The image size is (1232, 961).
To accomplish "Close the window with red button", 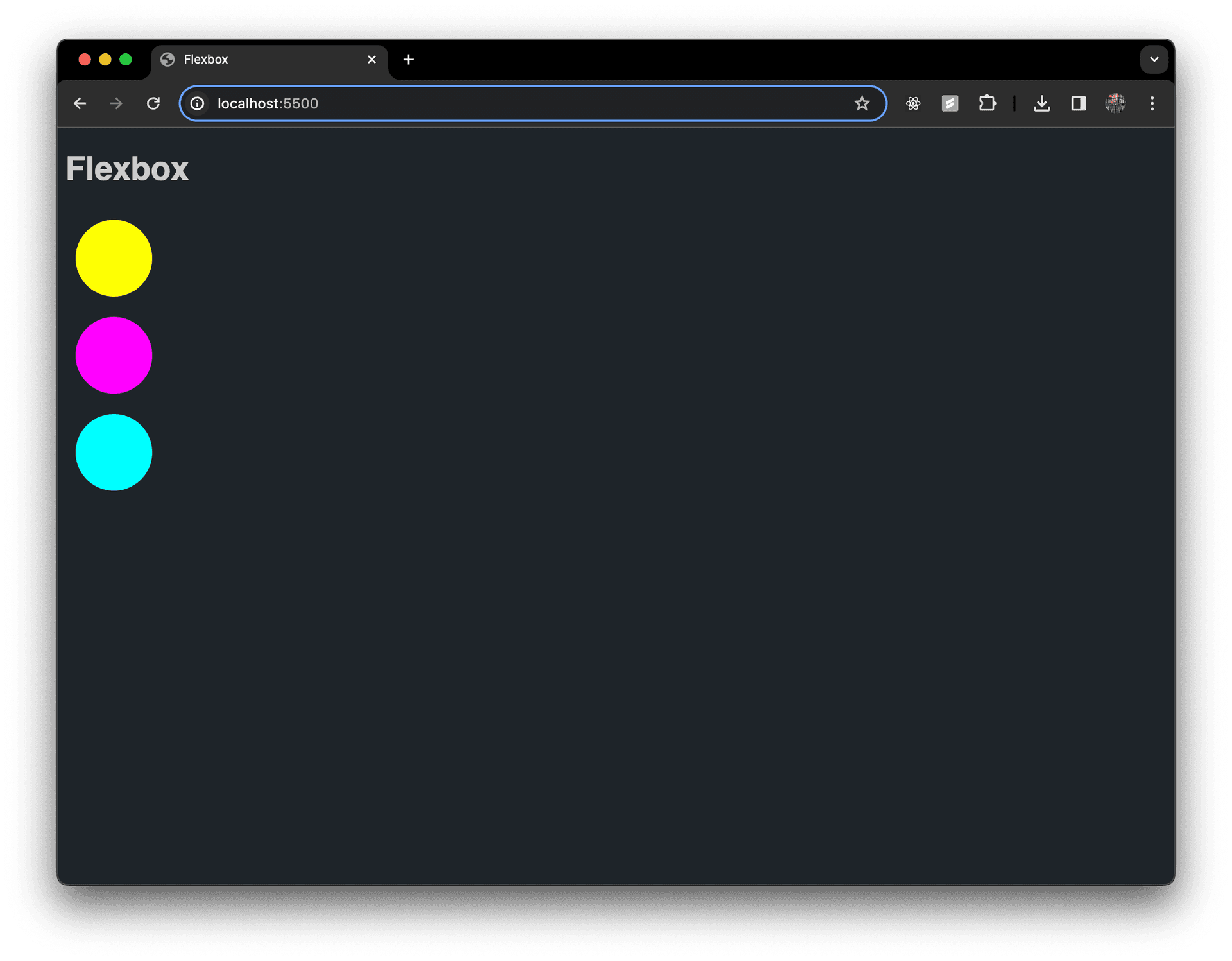I will pos(85,60).
